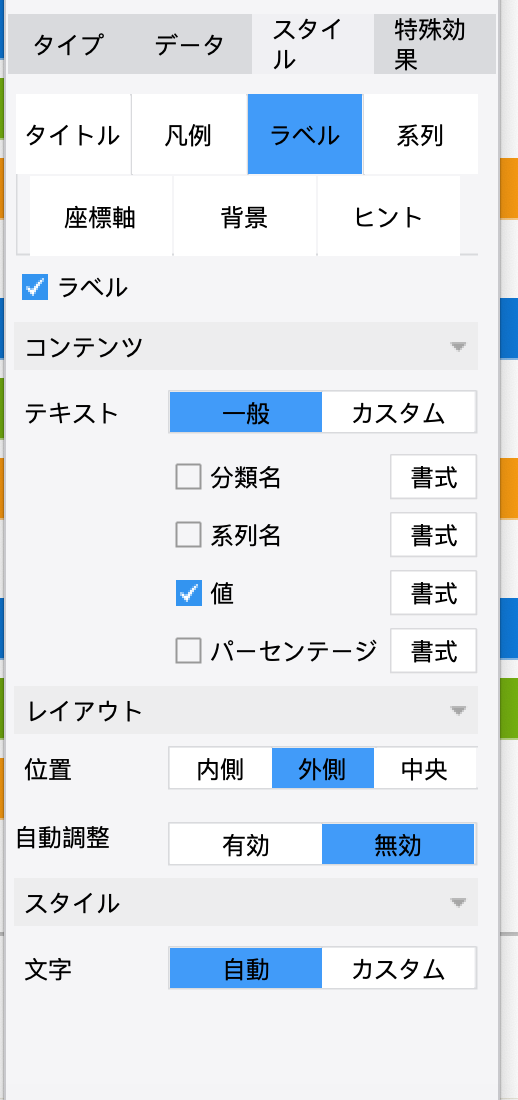Select the タイトル sub-tab
518x1100 pixels.
pyautogui.click(x=73, y=134)
